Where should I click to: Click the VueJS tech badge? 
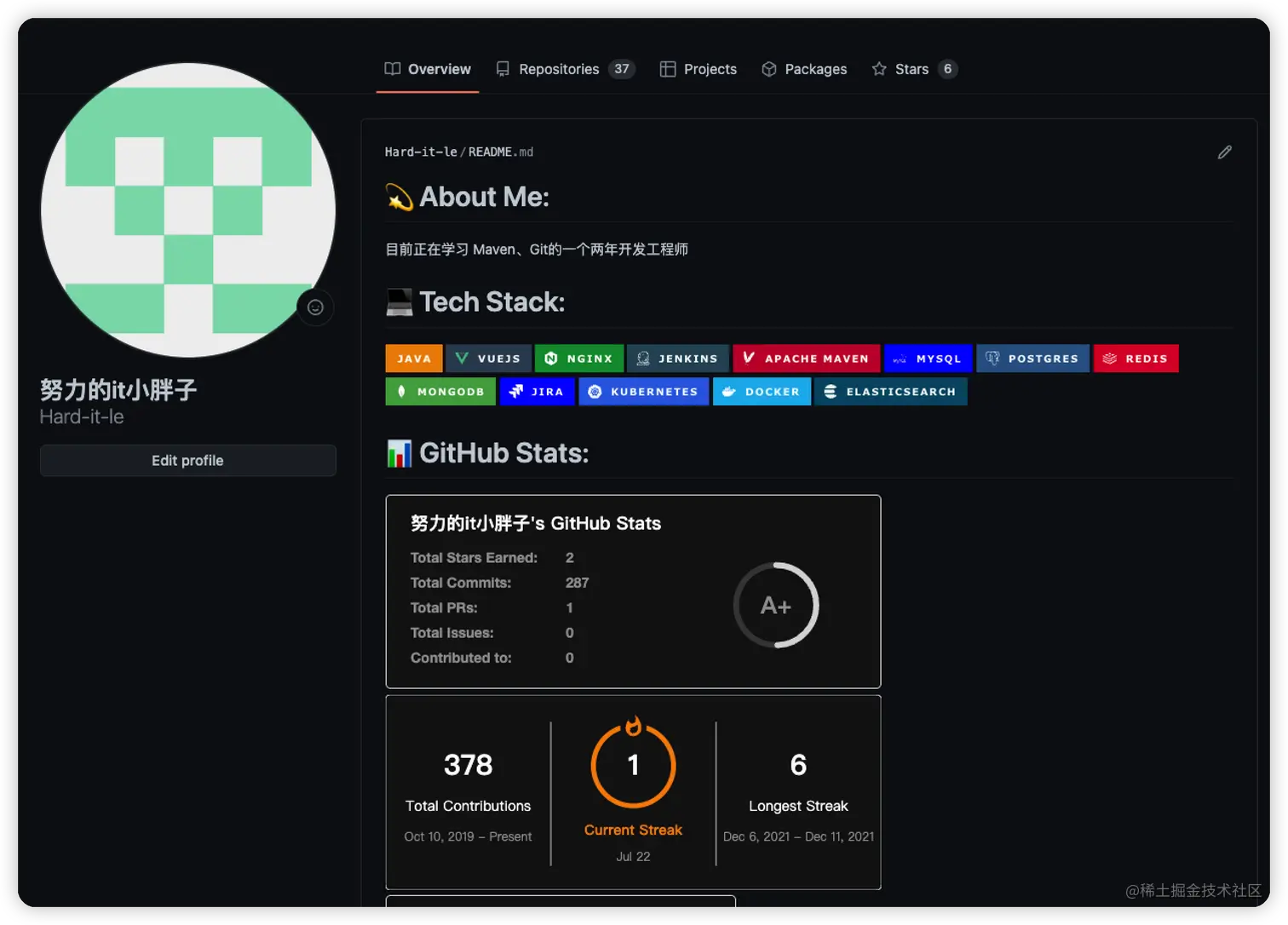point(489,359)
